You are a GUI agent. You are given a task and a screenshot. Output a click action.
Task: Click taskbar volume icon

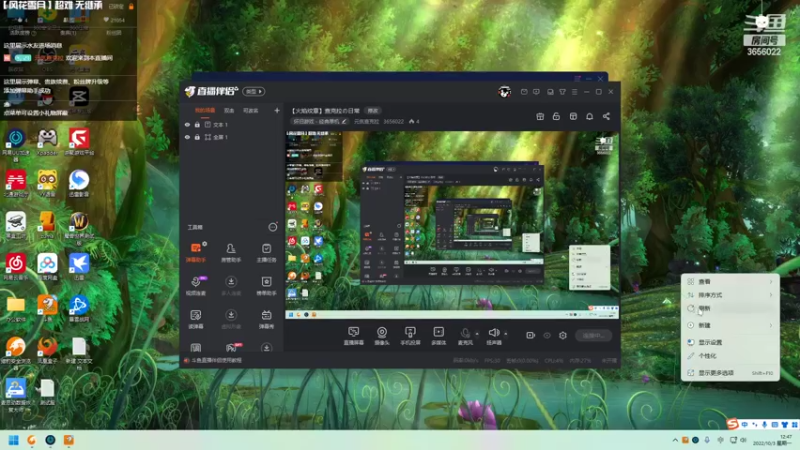(x=743, y=440)
